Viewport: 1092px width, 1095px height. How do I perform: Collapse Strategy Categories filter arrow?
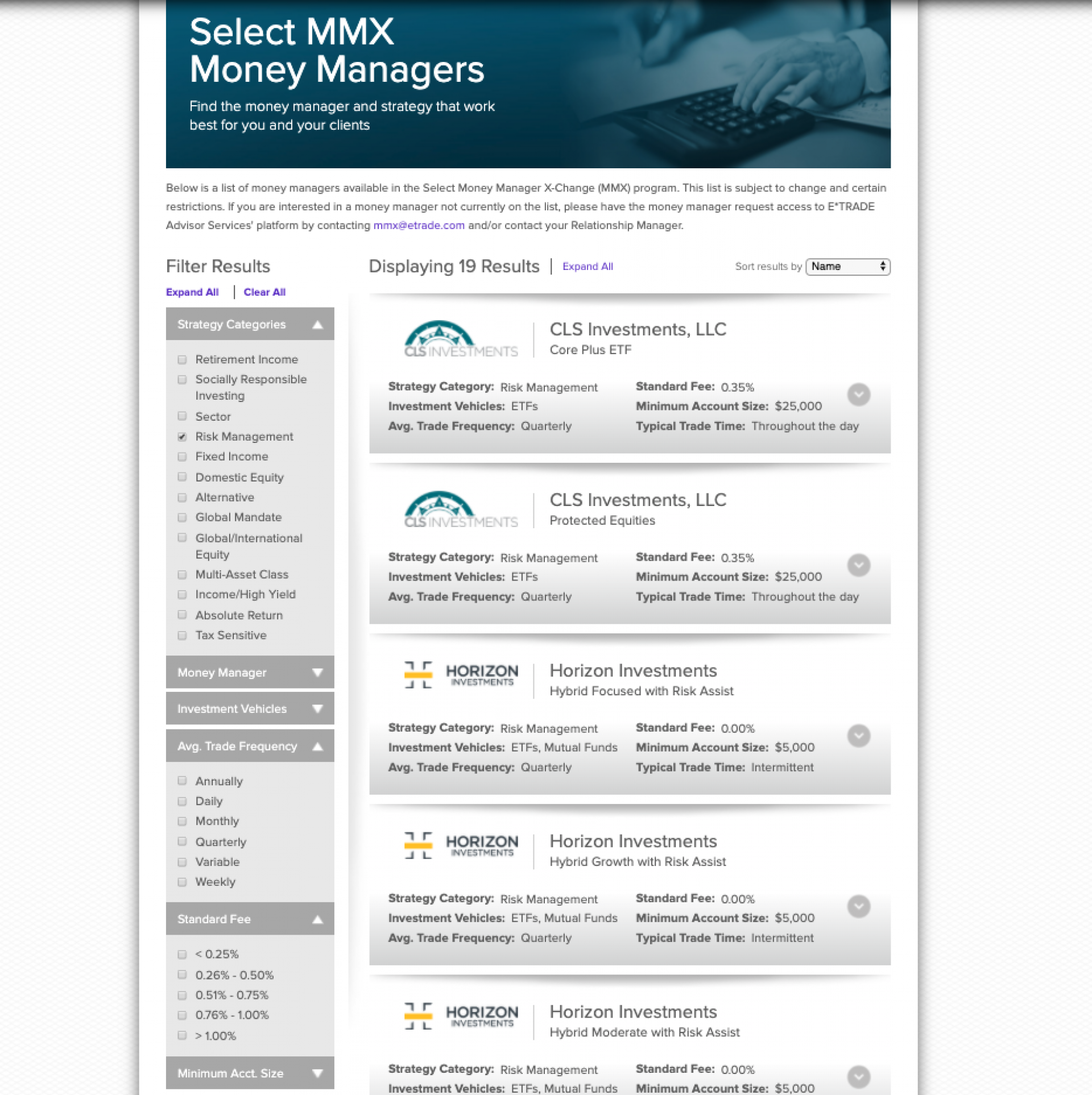(317, 325)
